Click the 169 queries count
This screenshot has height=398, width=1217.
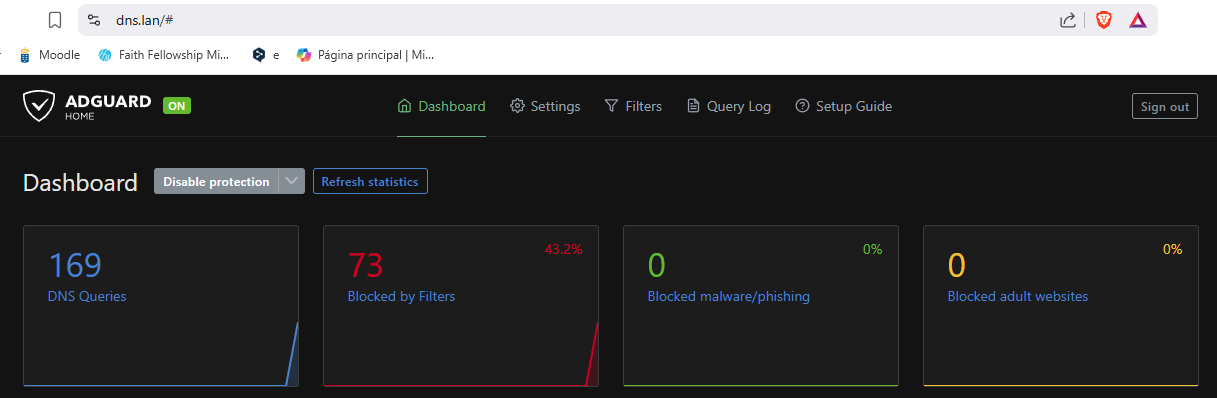coord(75,265)
